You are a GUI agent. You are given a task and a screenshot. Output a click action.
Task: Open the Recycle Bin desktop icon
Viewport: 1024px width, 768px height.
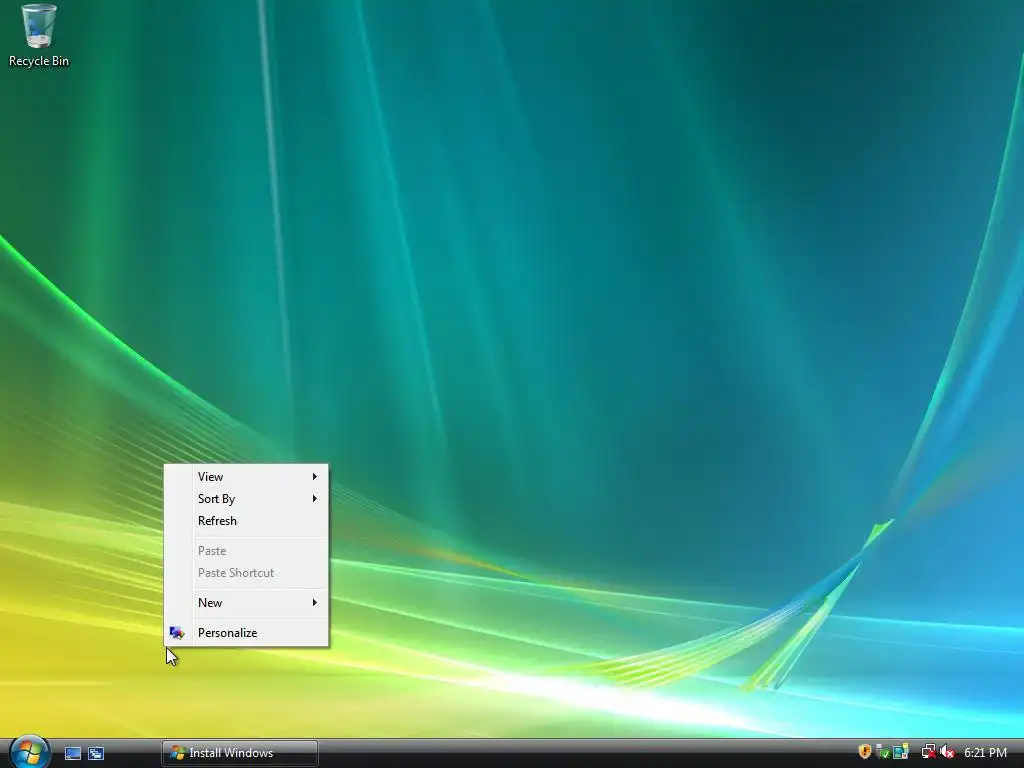pos(39,35)
